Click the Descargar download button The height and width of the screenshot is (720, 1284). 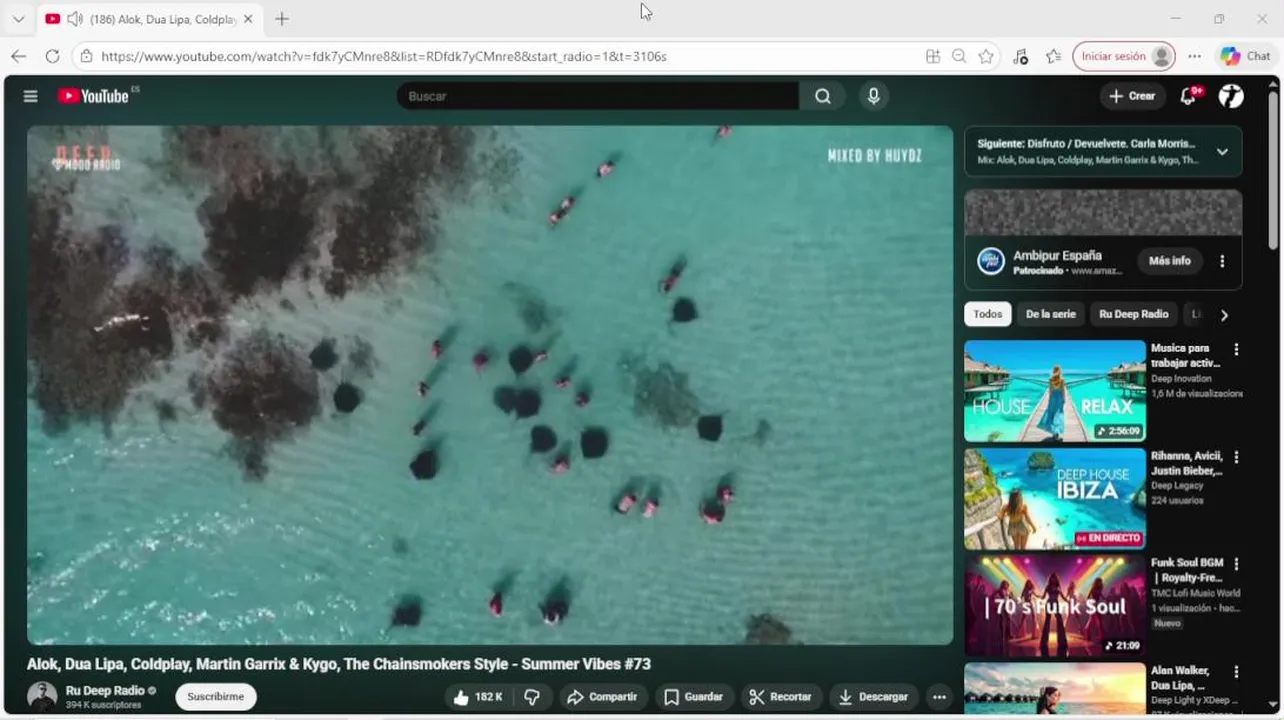coord(874,697)
